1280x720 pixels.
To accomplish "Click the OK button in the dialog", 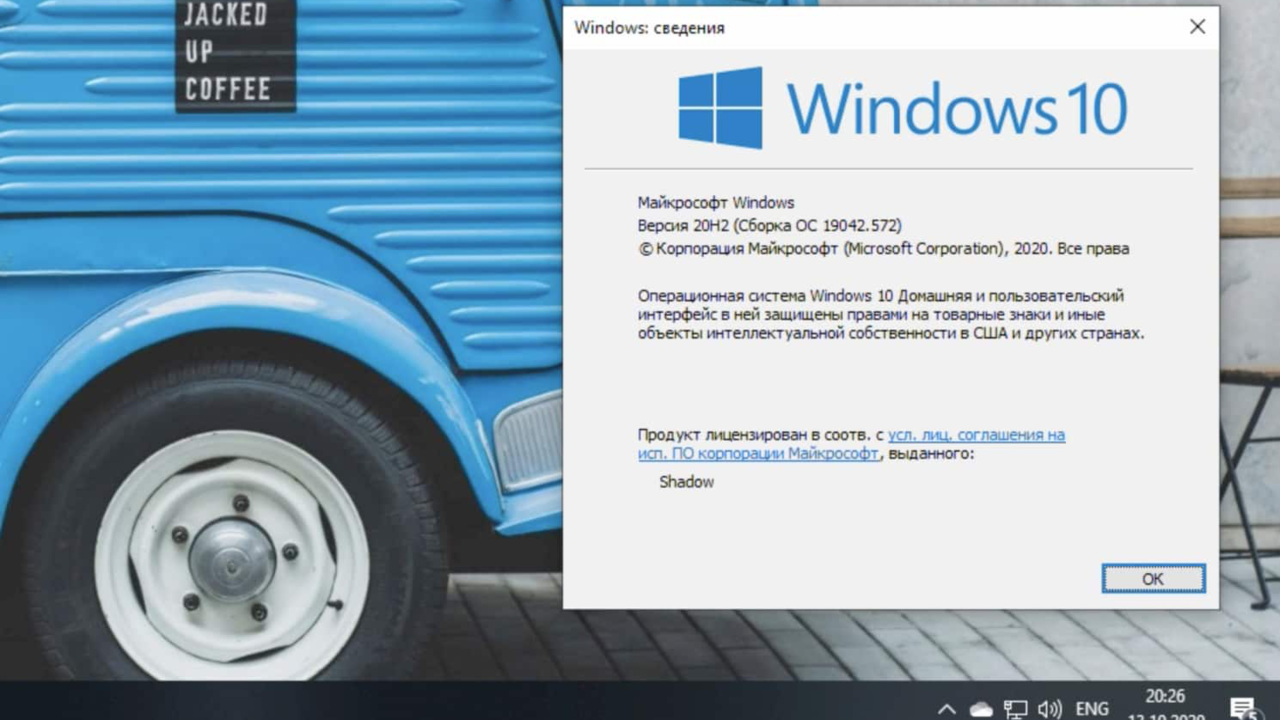I will coord(1153,578).
